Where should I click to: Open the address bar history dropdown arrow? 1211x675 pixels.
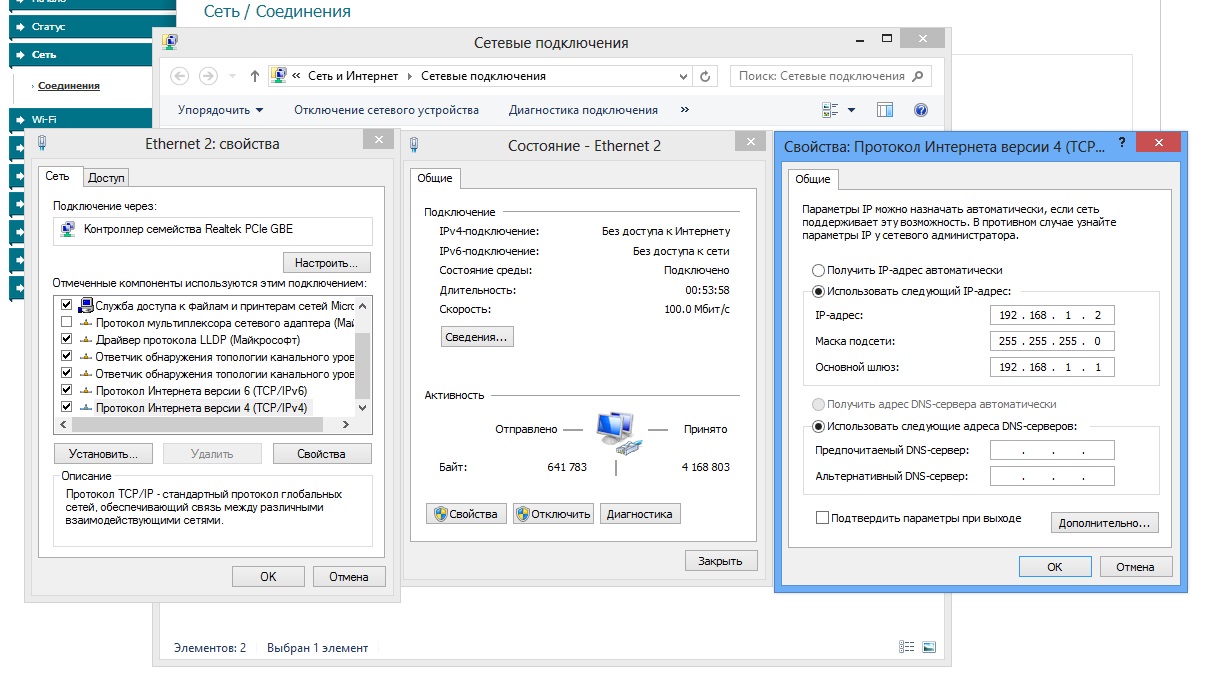tap(683, 76)
